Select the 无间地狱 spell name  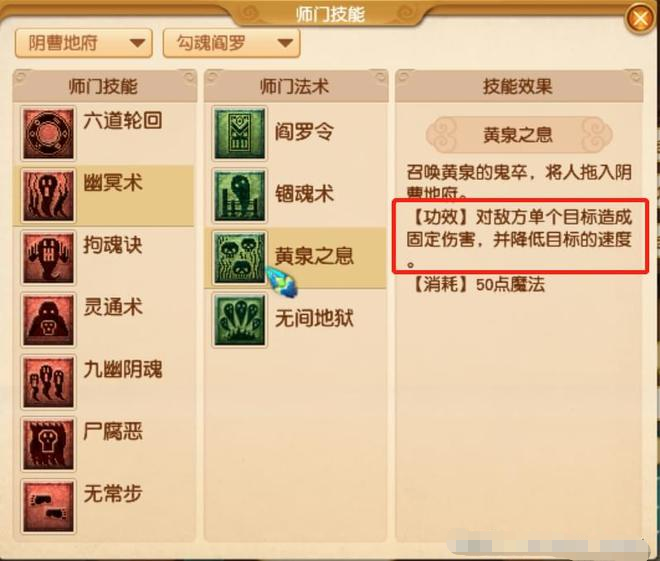pos(314,318)
